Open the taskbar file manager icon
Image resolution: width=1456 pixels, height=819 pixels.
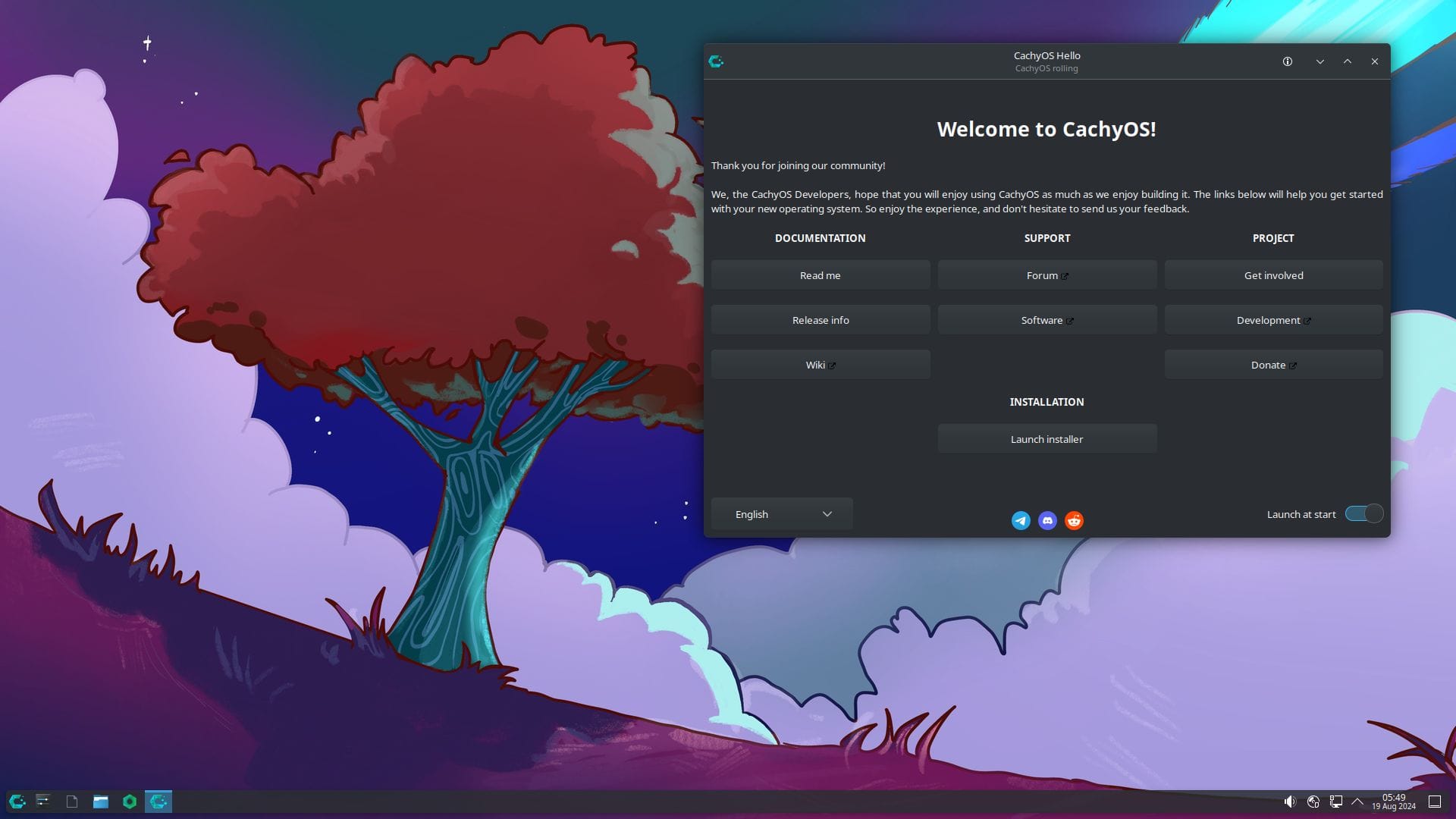pyautogui.click(x=100, y=801)
